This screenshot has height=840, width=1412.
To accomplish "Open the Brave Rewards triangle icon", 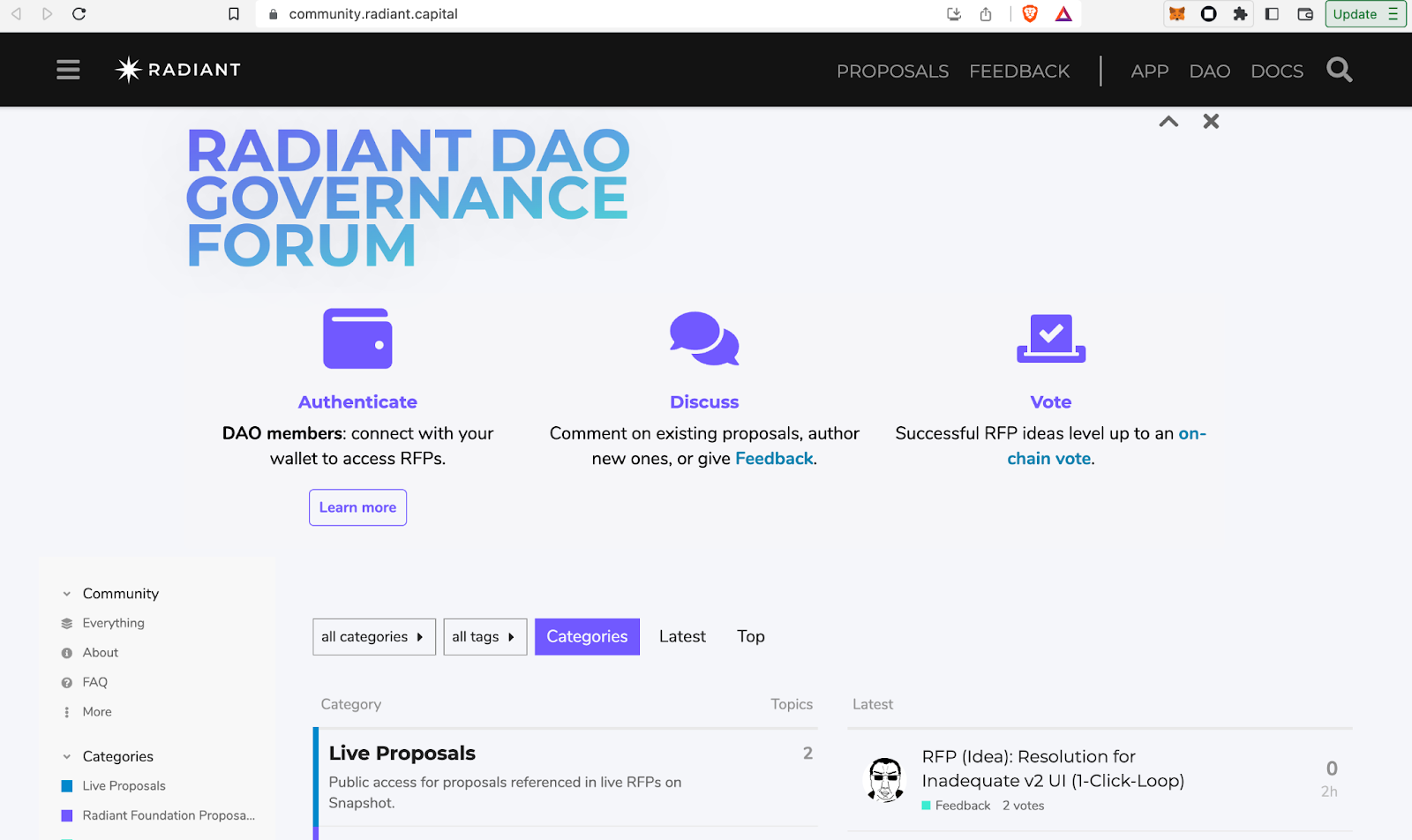I will point(1063,14).
